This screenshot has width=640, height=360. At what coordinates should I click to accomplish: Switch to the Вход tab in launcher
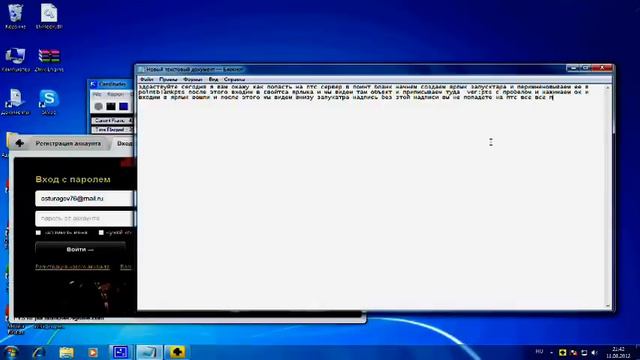[124, 143]
